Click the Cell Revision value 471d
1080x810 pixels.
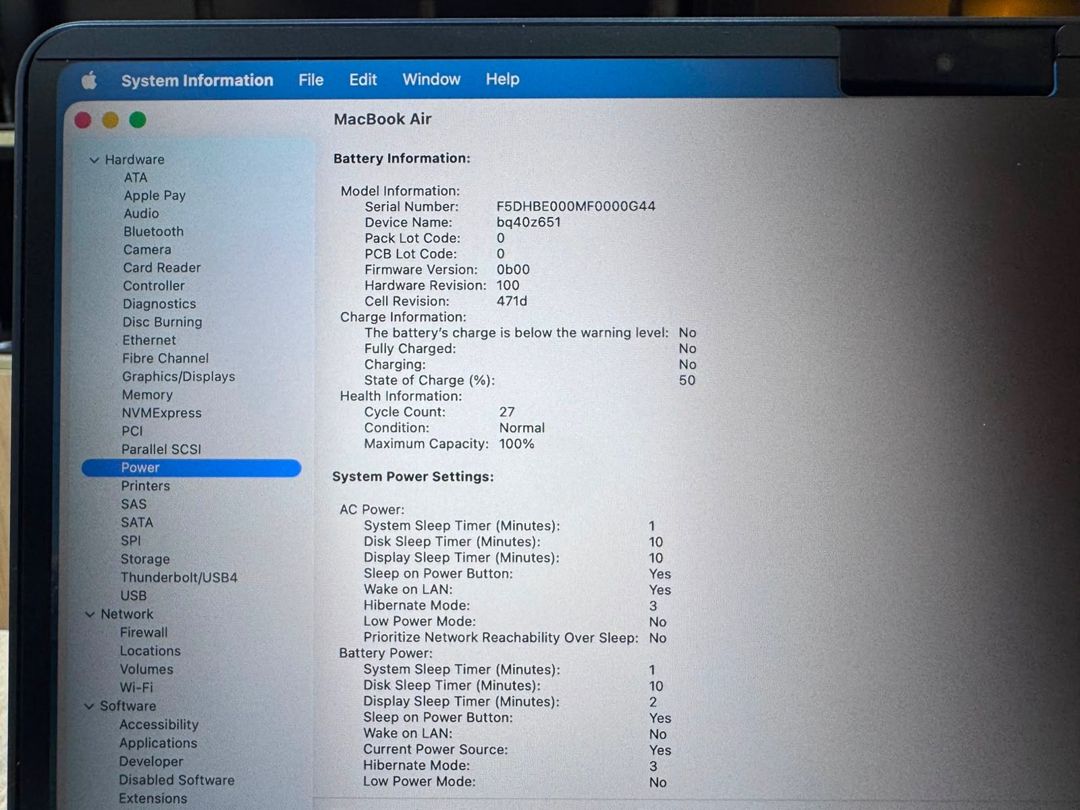coord(512,301)
